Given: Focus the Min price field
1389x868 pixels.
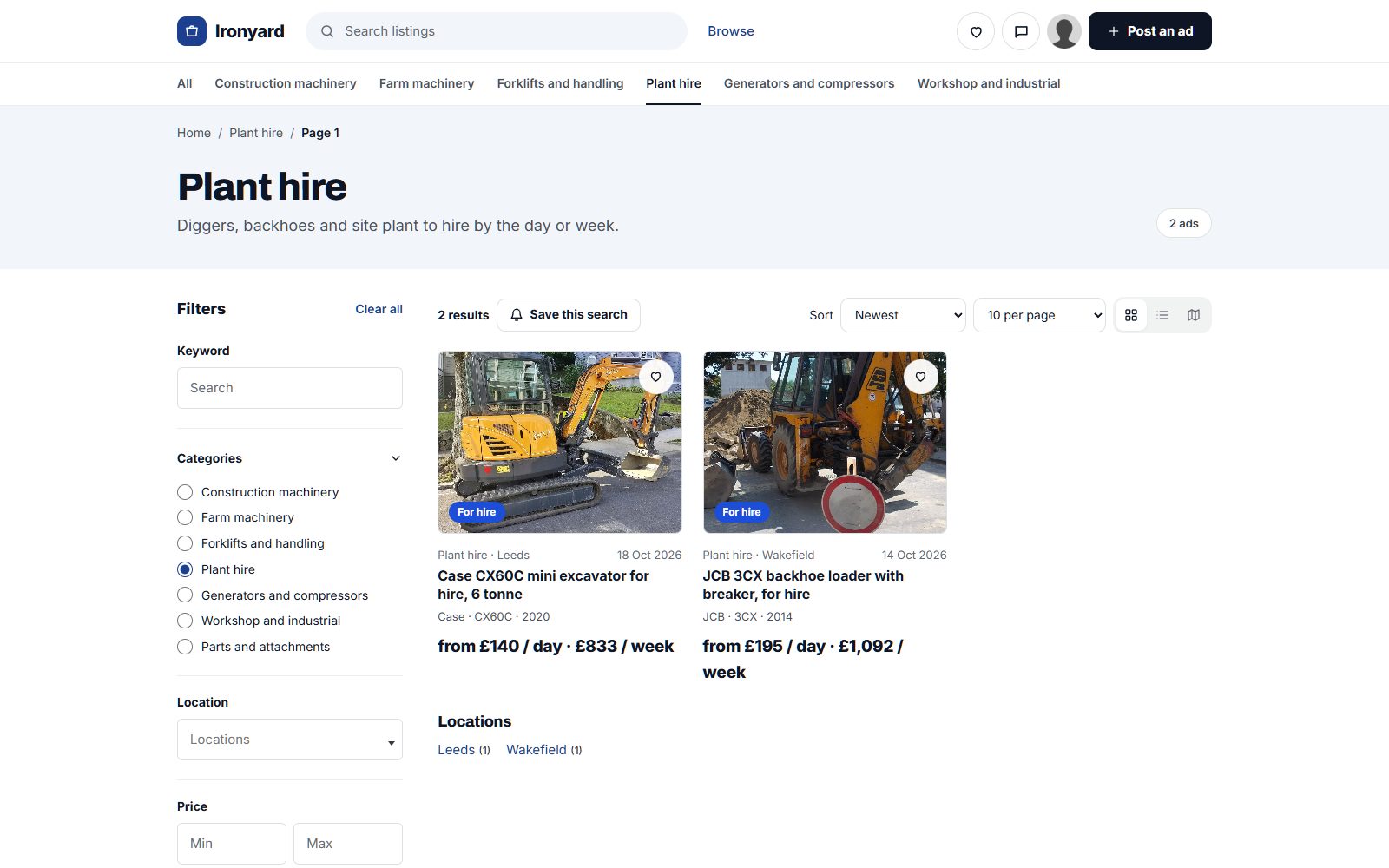Looking at the screenshot, I should pos(232,844).
